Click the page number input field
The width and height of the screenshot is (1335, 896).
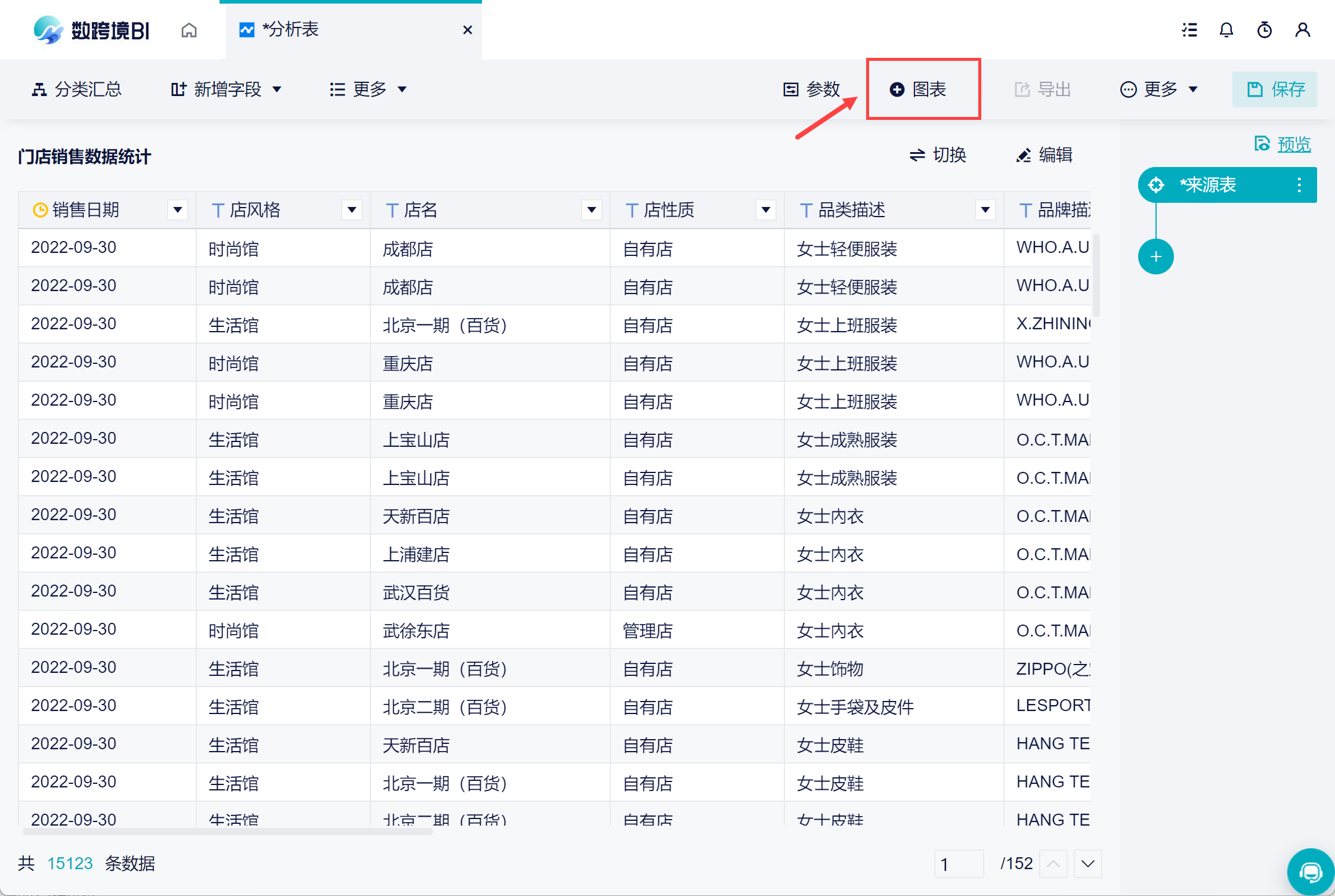pos(958,864)
